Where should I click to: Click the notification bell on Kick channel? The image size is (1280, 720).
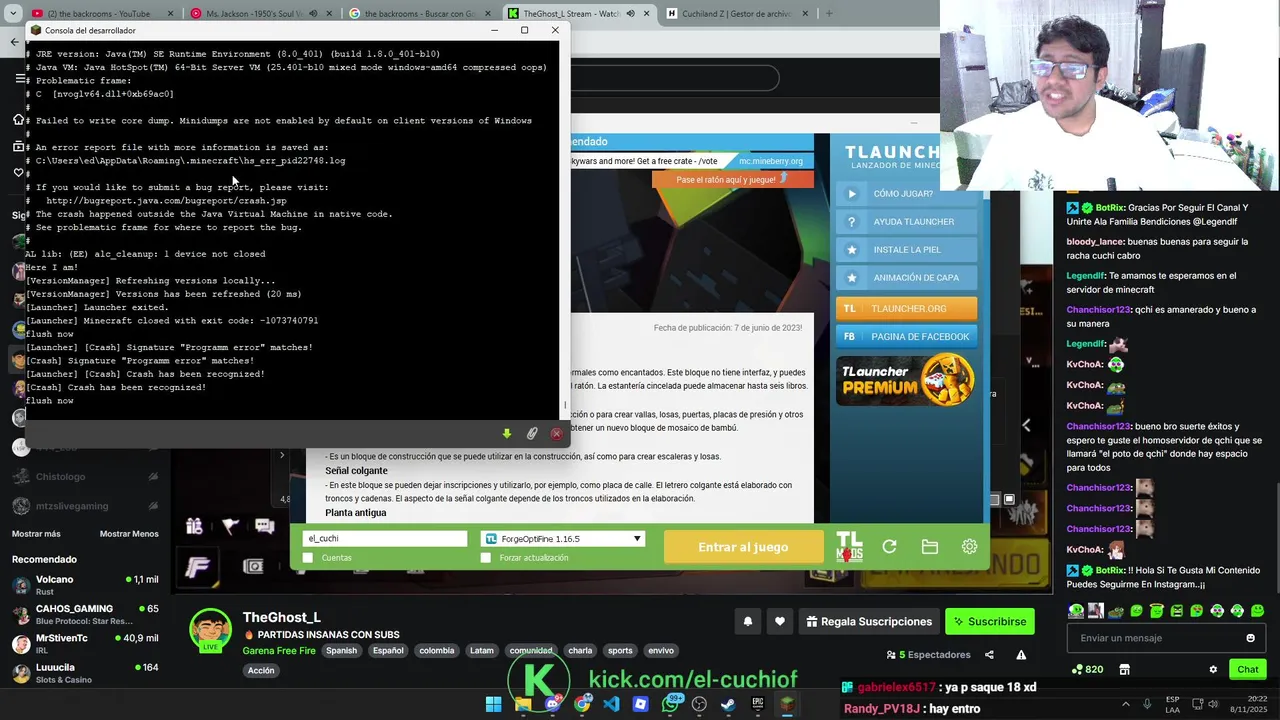pyautogui.click(x=748, y=621)
